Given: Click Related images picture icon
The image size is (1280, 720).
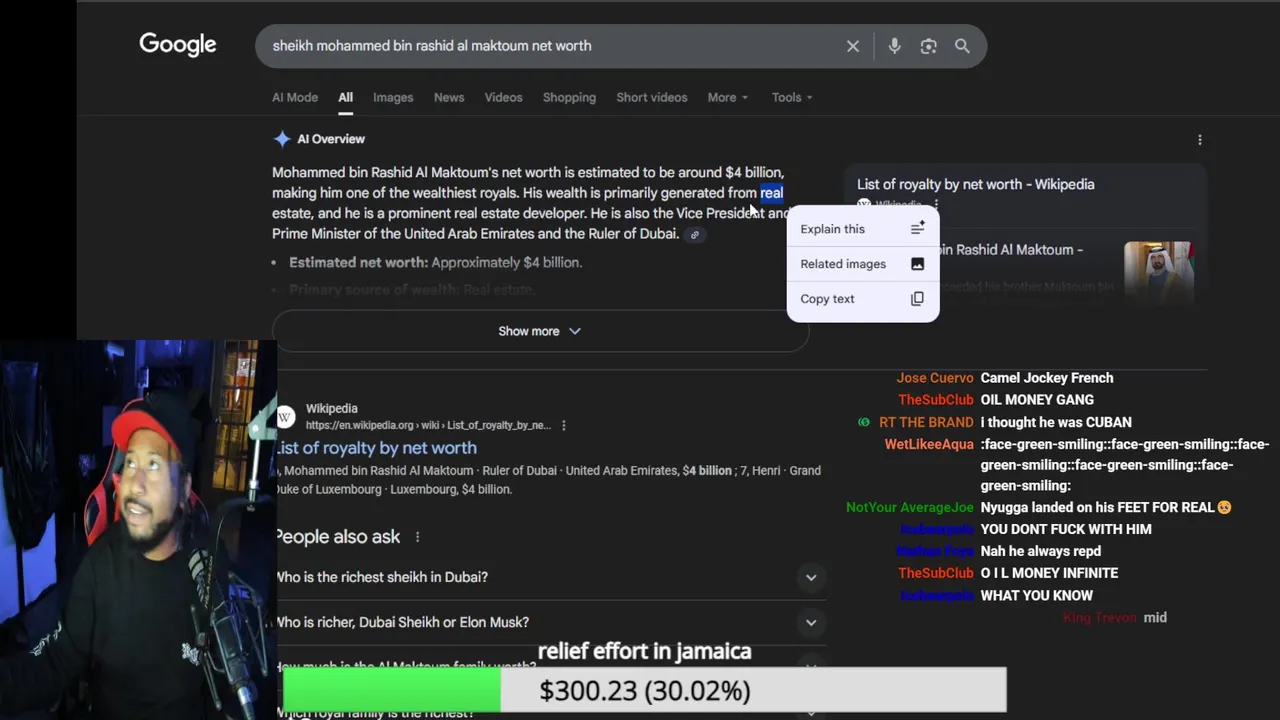Looking at the screenshot, I should pyautogui.click(x=917, y=264).
